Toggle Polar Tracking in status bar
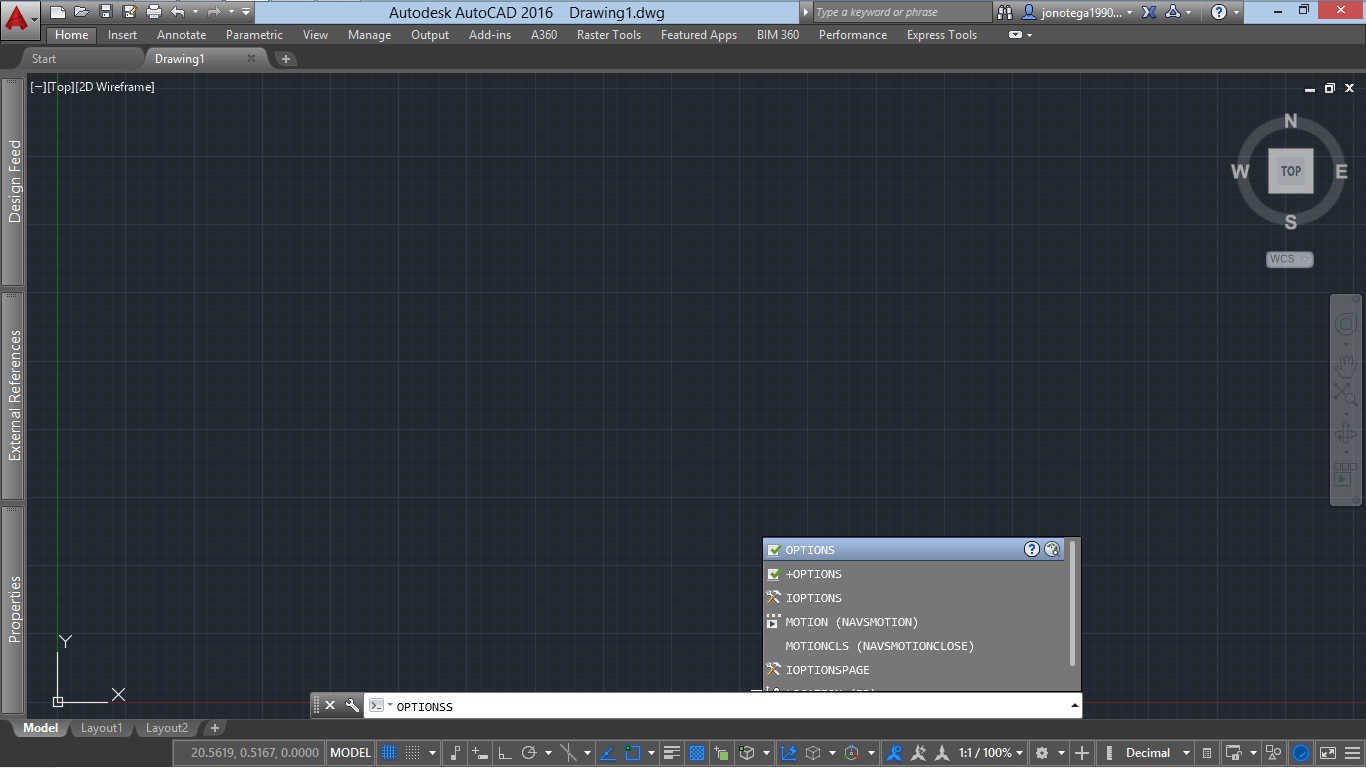The height and width of the screenshot is (768, 1366). (530, 753)
